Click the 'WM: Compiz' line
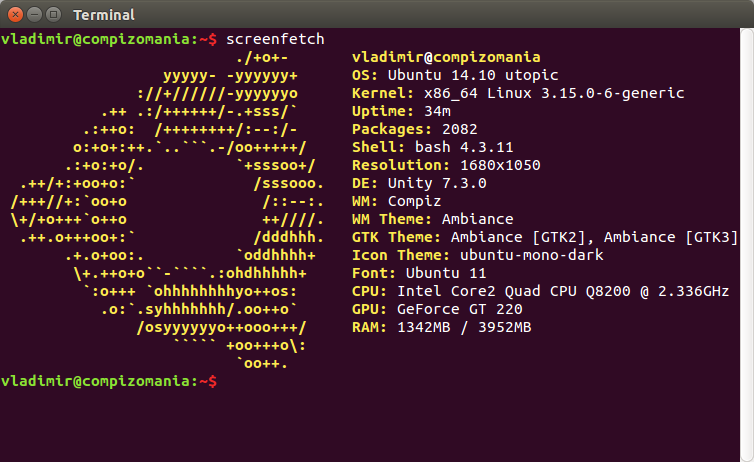 pyautogui.click(x=396, y=201)
